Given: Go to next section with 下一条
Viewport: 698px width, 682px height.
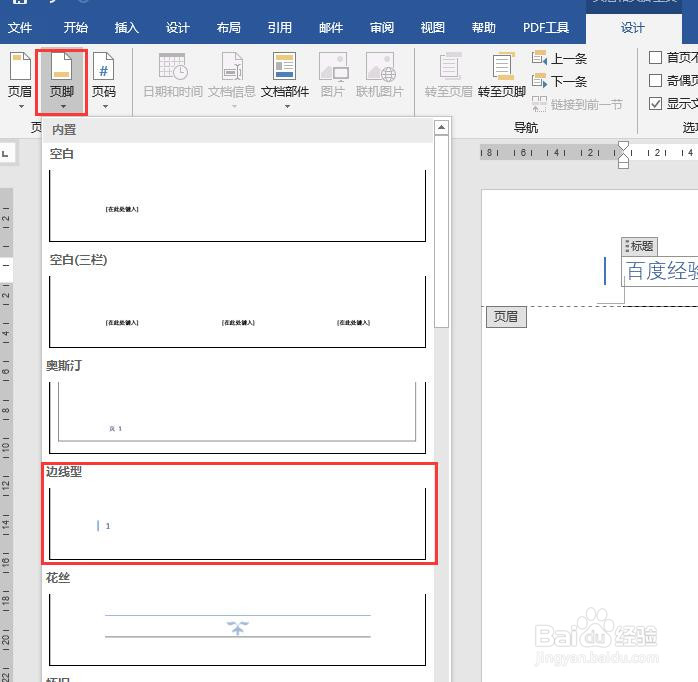Looking at the screenshot, I should [560, 81].
